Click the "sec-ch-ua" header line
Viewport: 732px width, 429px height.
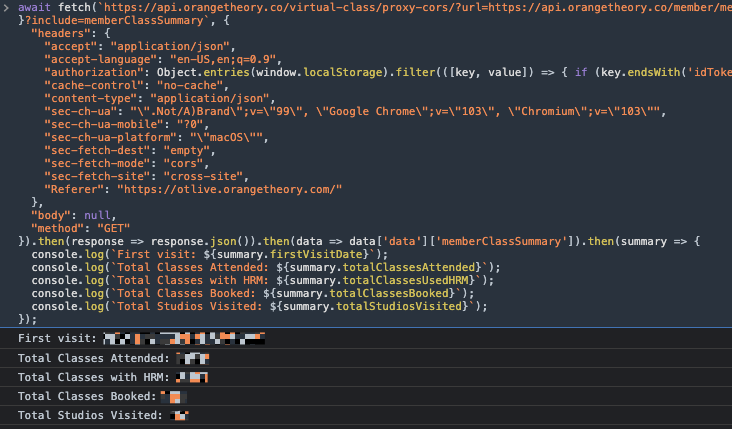[355, 112]
